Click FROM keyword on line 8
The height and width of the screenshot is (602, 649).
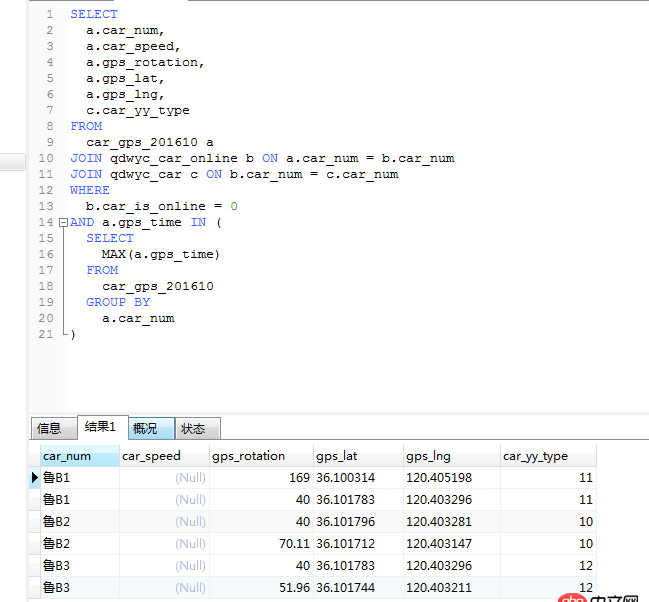click(86, 126)
